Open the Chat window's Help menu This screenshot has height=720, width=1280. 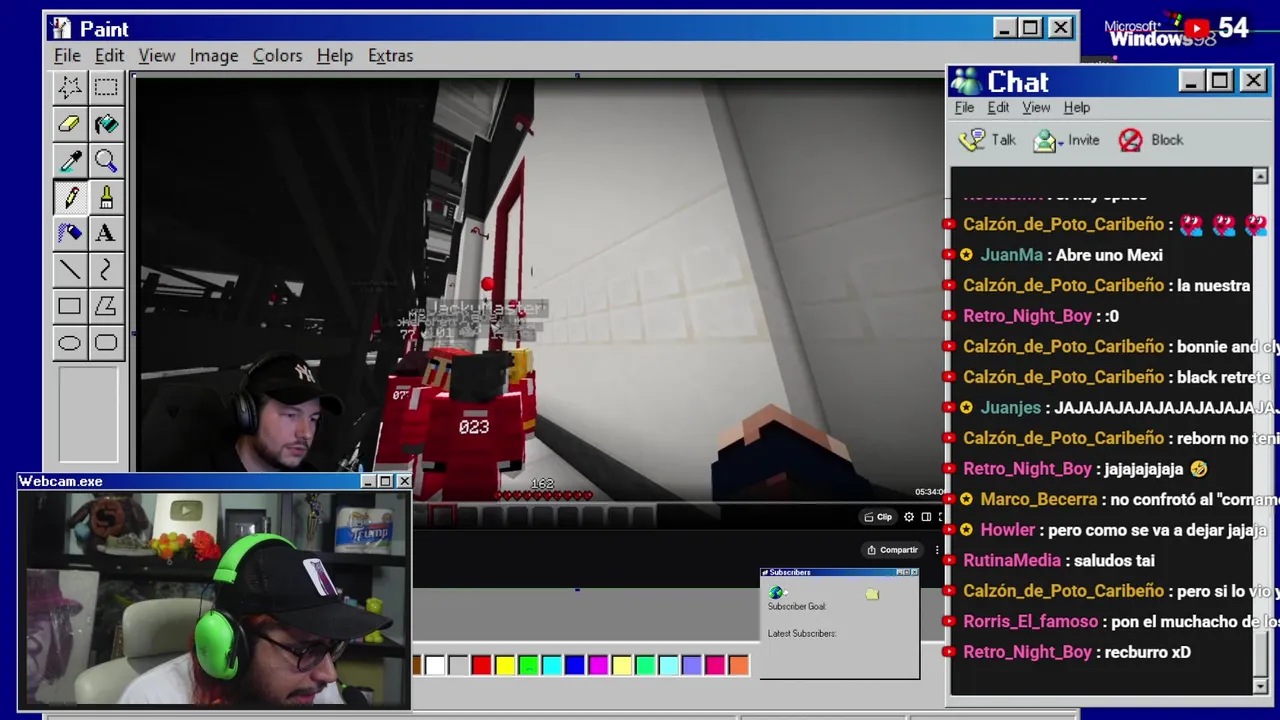1076,108
